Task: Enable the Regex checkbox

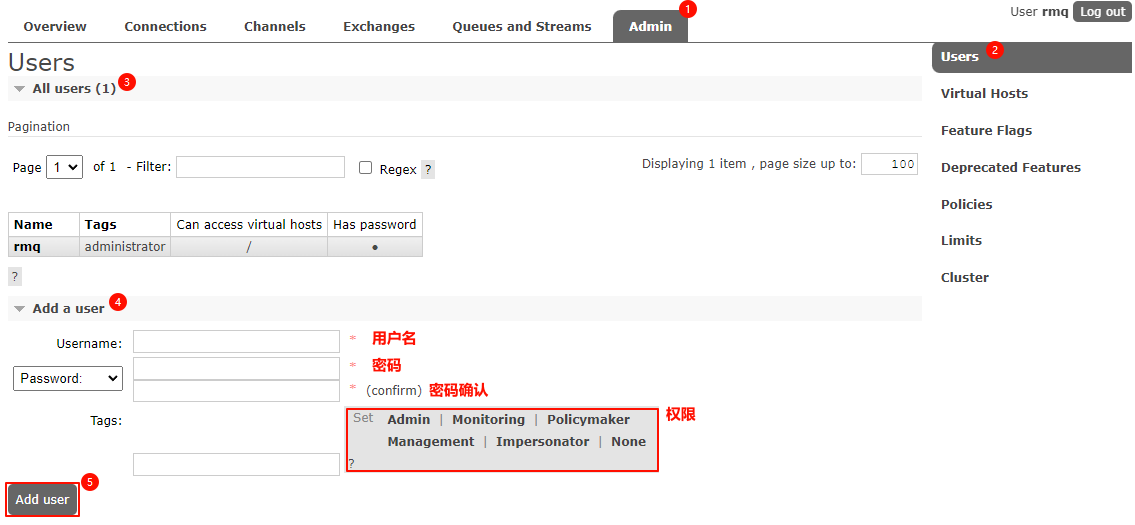Action: 366,168
